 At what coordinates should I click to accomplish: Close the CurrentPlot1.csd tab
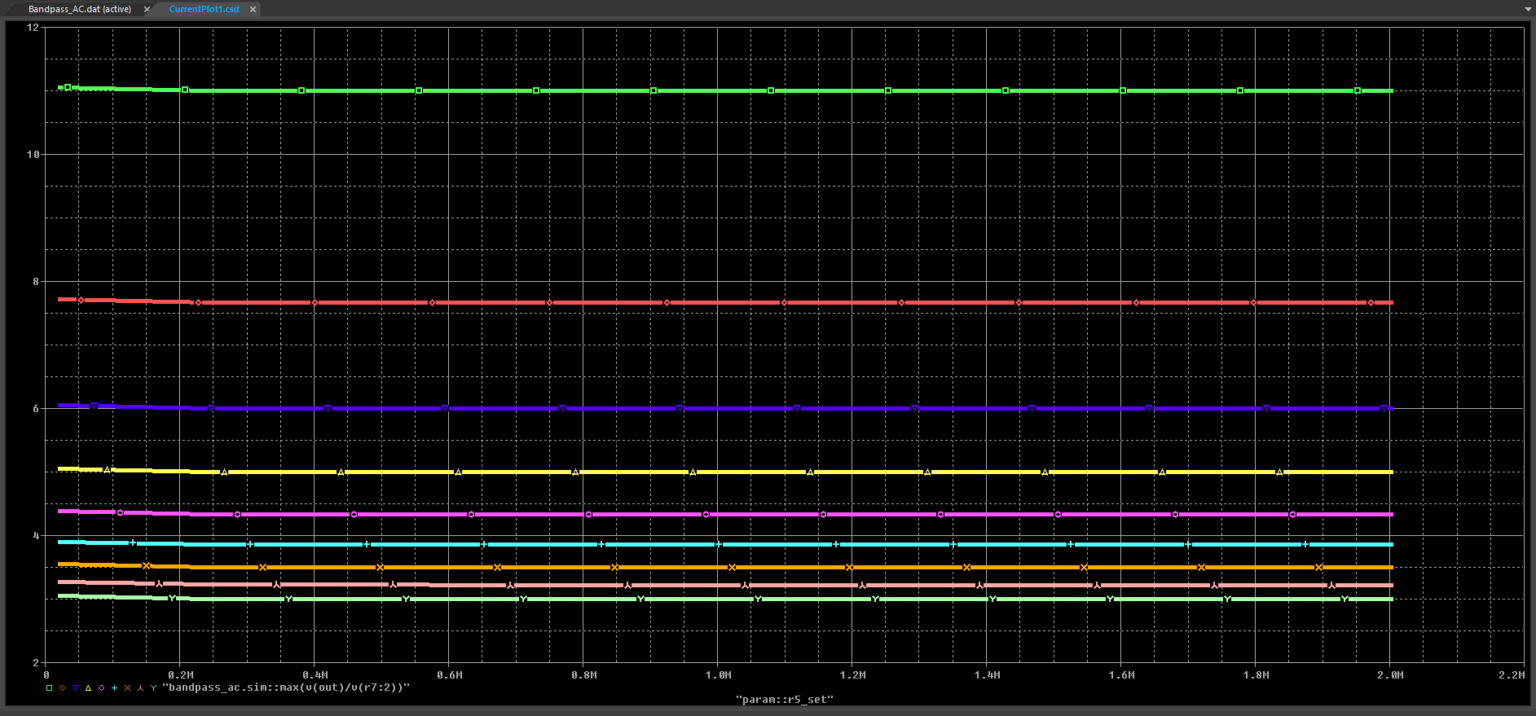(x=253, y=9)
